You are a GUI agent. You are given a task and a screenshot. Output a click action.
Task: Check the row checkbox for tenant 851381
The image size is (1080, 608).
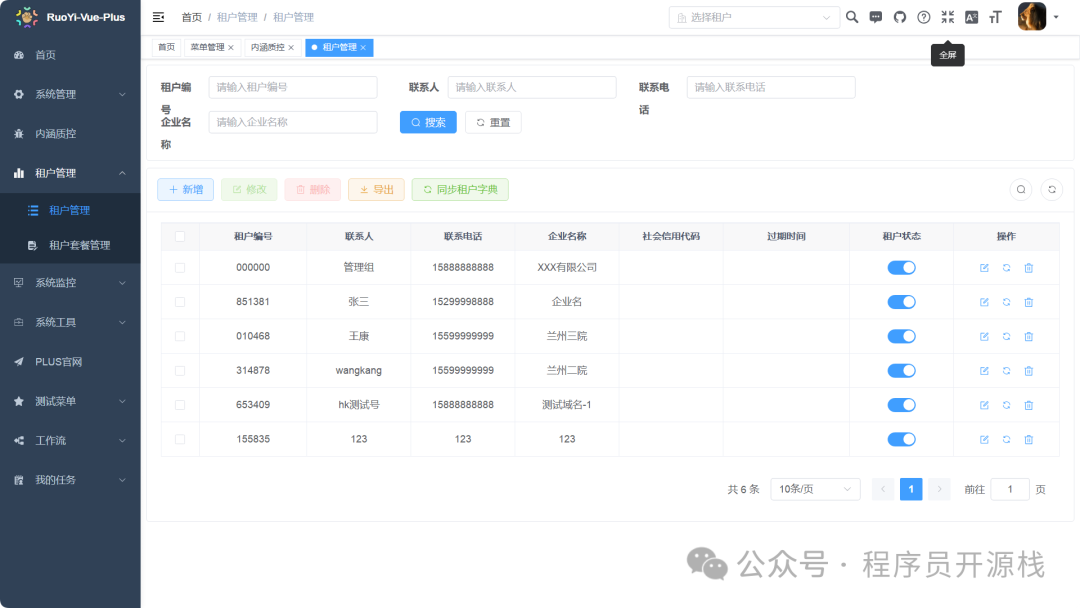click(x=180, y=302)
